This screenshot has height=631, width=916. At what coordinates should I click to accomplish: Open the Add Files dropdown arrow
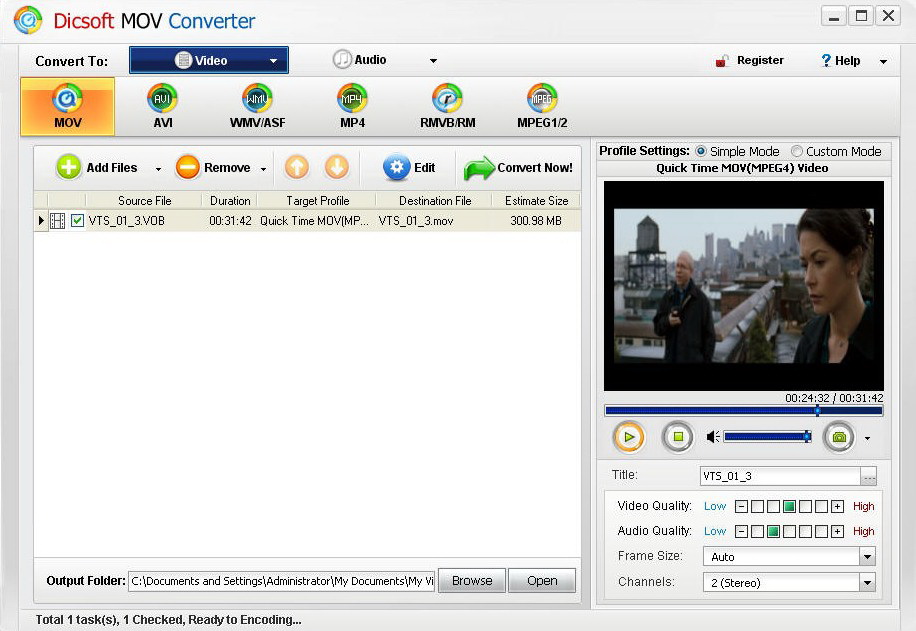tap(158, 169)
